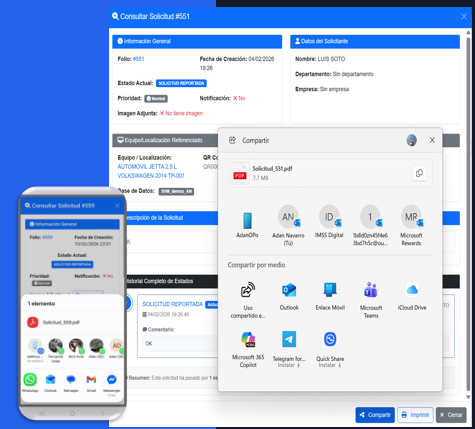Open AUTOMOVIL JETTA 2.5 L equipment link
The height and width of the screenshot is (429, 475).
pyautogui.click(x=151, y=171)
